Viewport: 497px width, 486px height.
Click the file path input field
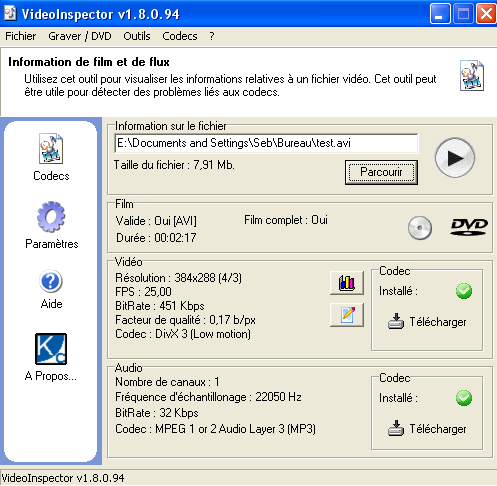[266, 143]
